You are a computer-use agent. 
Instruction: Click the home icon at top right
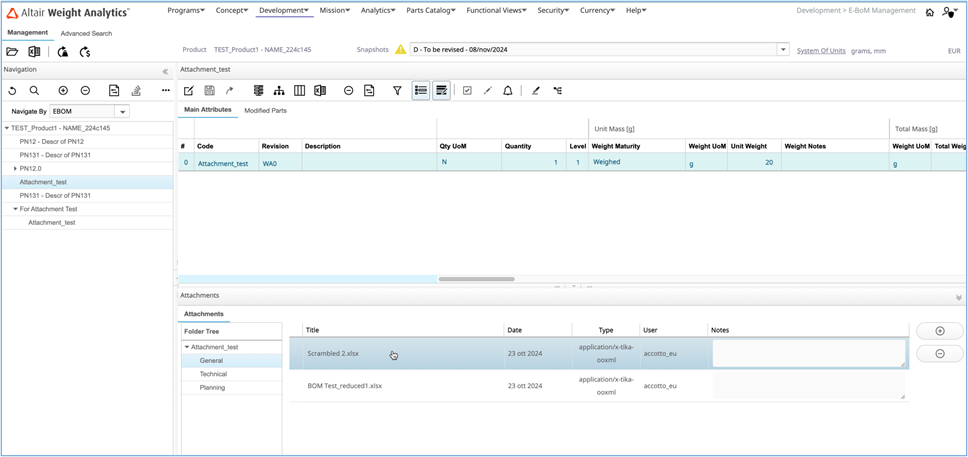[929, 12]
